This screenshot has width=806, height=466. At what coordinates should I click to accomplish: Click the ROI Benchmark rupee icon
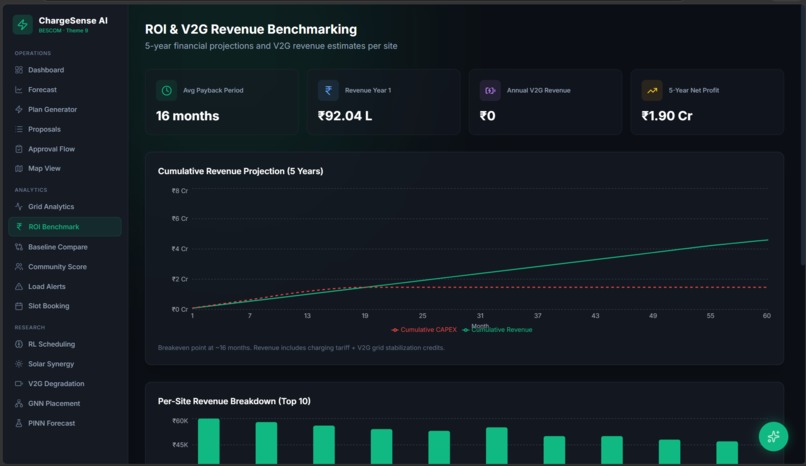point(19,227)
